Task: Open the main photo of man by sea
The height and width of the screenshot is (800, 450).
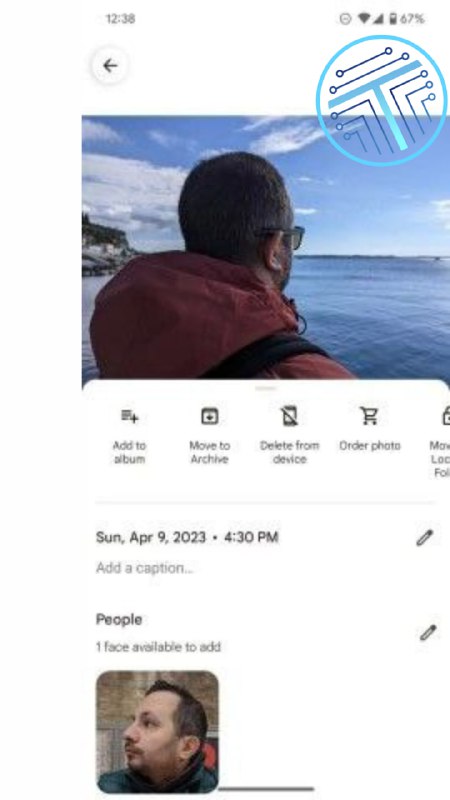Action: pyautogui.click(x=266, y=247)
